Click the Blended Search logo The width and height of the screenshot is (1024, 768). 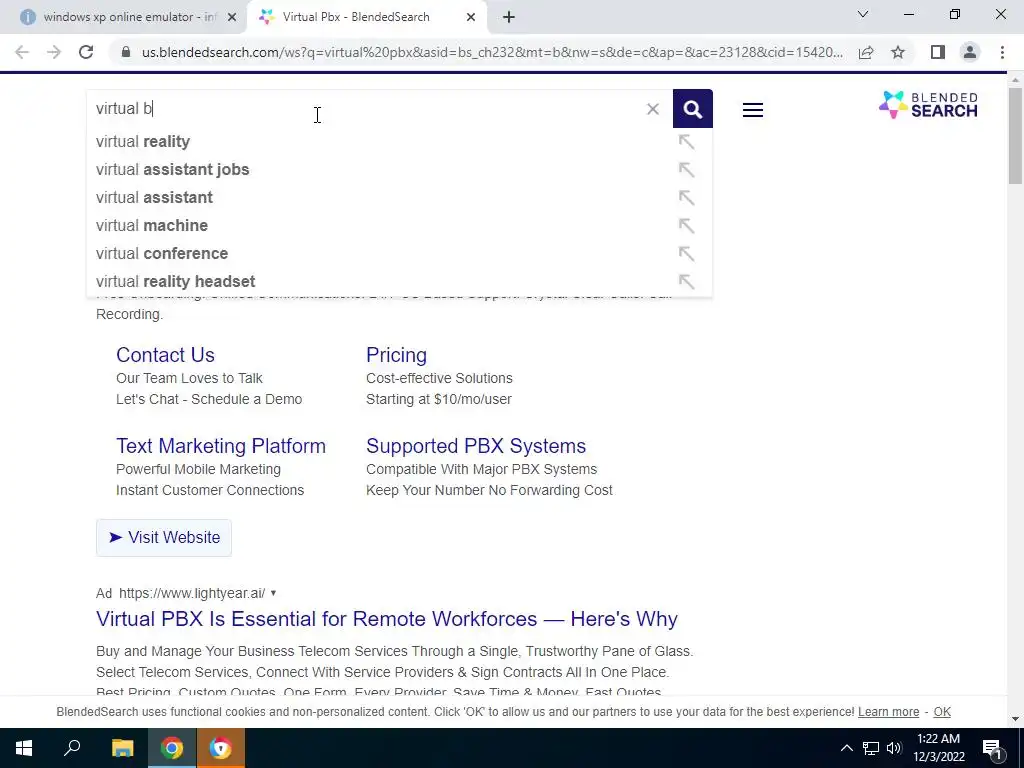tap(928, 105)
